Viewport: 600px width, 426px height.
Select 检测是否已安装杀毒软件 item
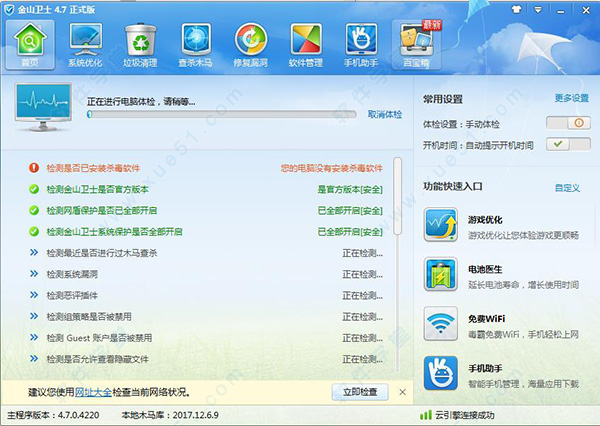pyautogui.click(x=93, y=168)
